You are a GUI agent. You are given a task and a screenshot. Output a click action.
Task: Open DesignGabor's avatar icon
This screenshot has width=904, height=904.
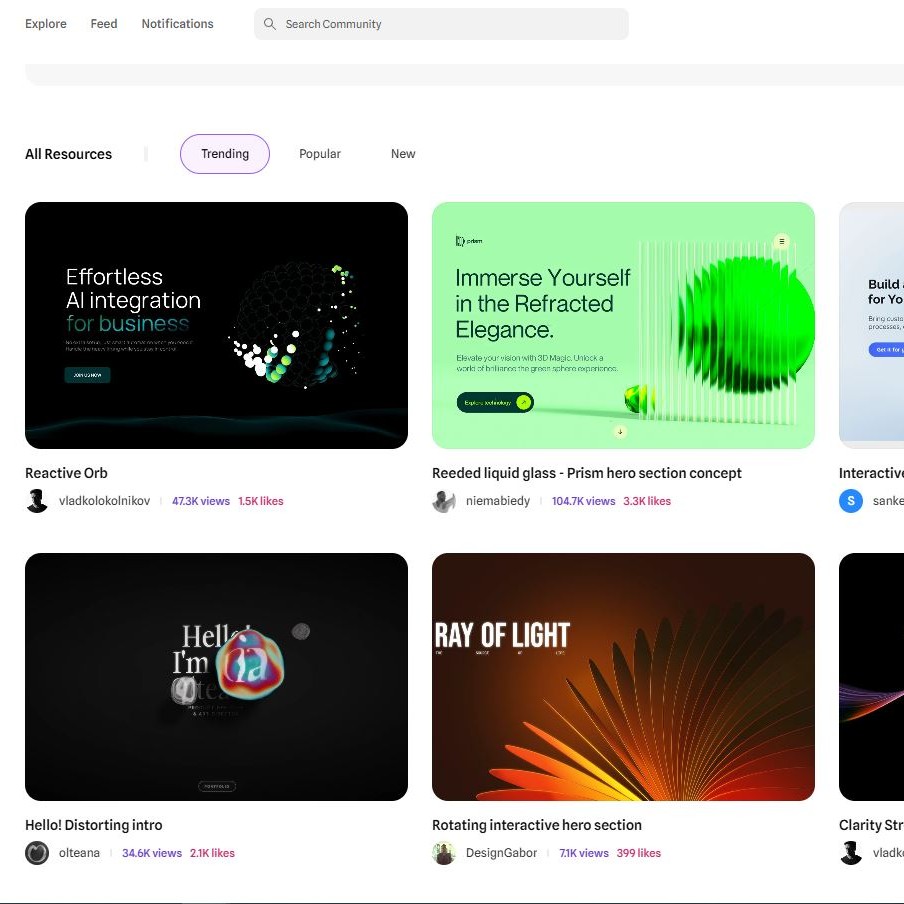point(444,853)
